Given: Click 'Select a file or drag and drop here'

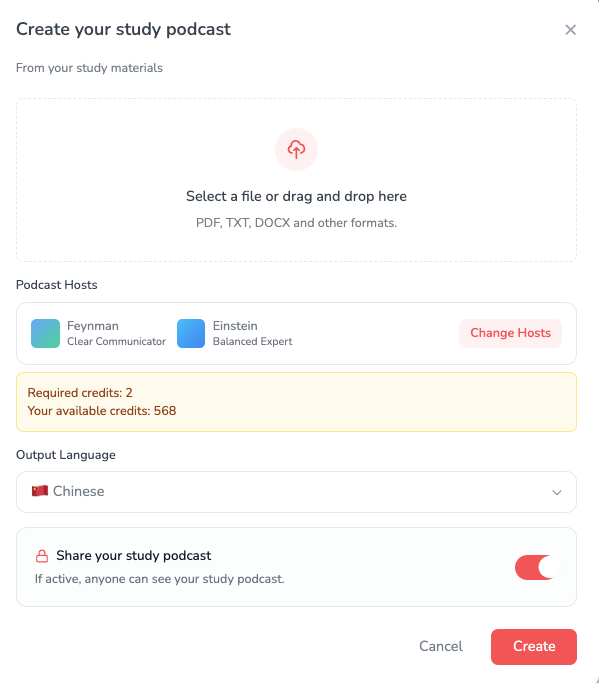Looking at the screenshot, I should (296, 196).
